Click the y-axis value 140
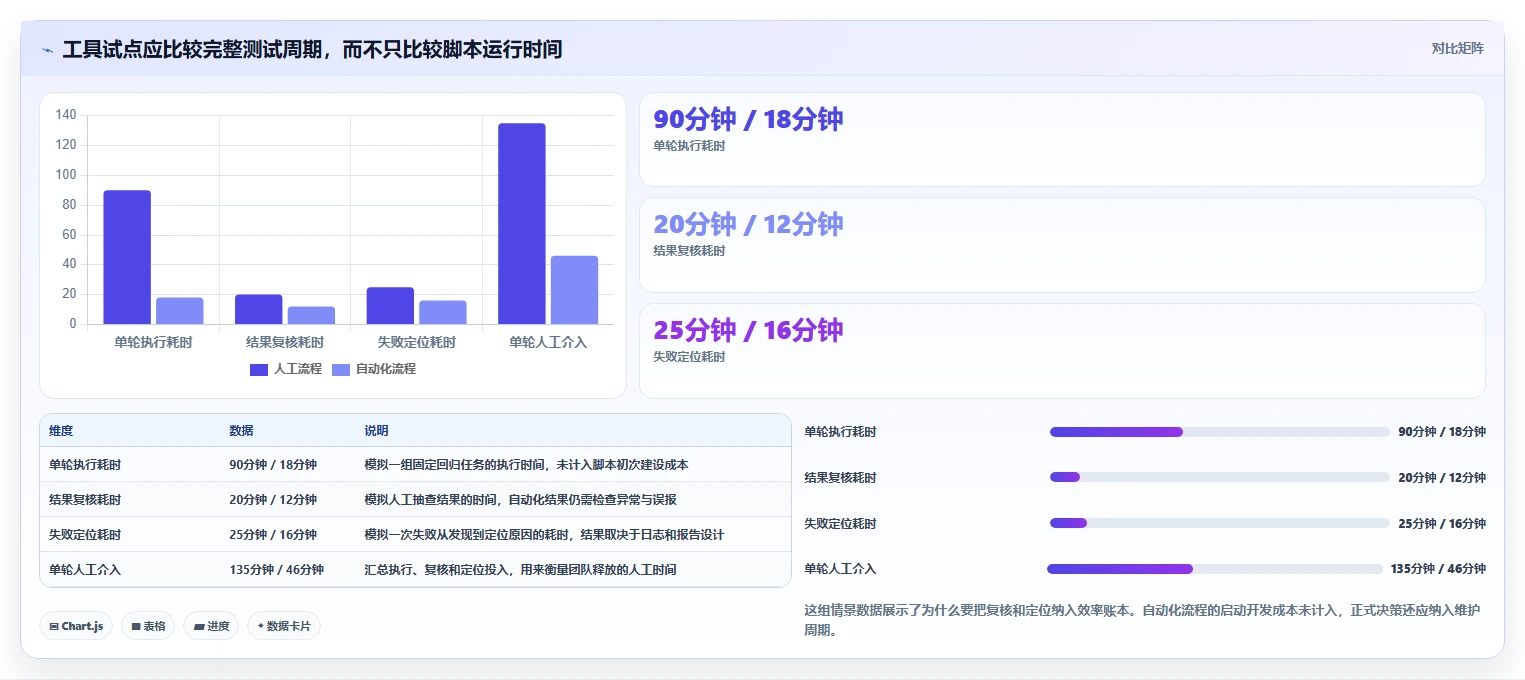Viewport: 1525px width, 680px height. tap(66, 115)
